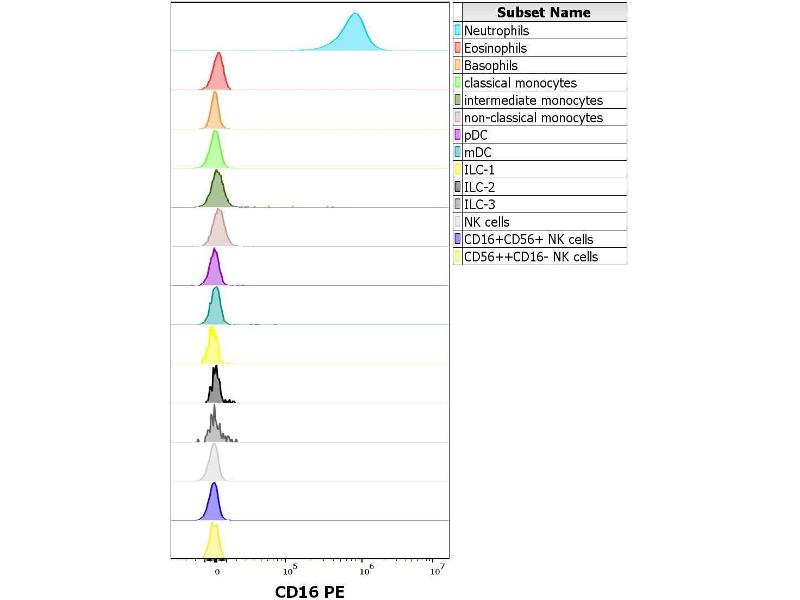Click the ILC-2 black color swatch
800x600 pixels.
point(458,187)
